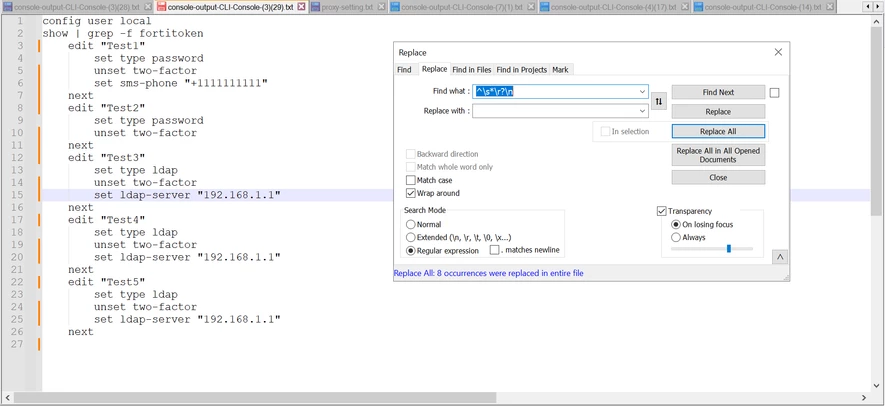The width and height of the screenshot is (885, 406).
Task: Click the horizontal scrollbar left arrow
Action: [7, 398]
